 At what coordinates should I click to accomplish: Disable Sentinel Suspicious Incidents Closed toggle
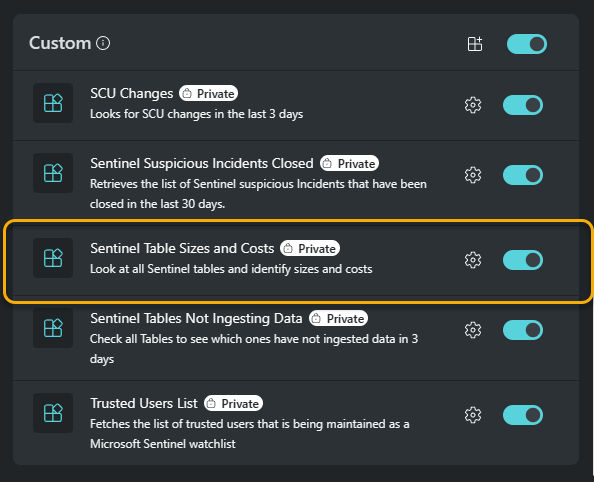click(x=523, y=175)
